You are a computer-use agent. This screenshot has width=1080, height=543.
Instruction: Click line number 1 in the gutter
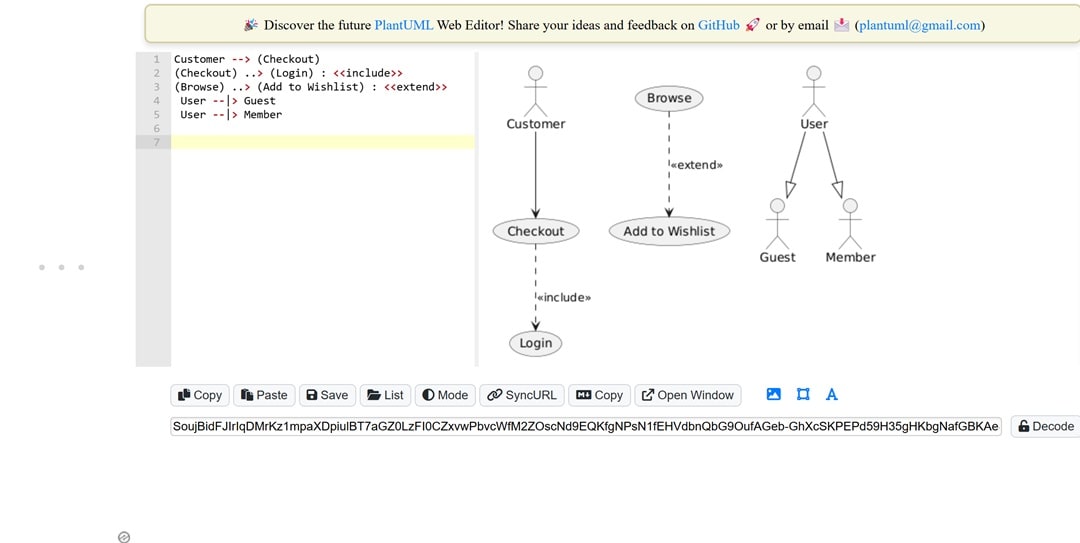[156, 59]
